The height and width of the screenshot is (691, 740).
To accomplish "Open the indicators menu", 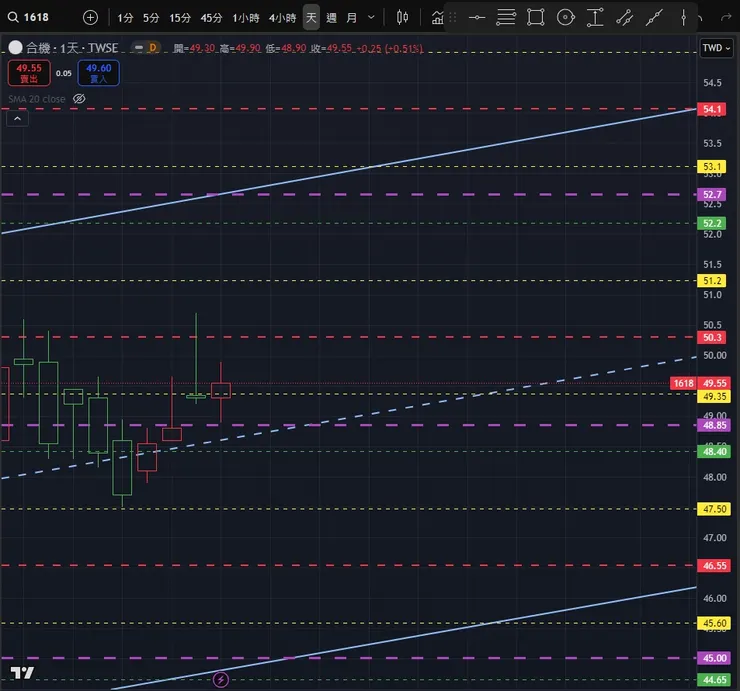I will click(437, 18).
